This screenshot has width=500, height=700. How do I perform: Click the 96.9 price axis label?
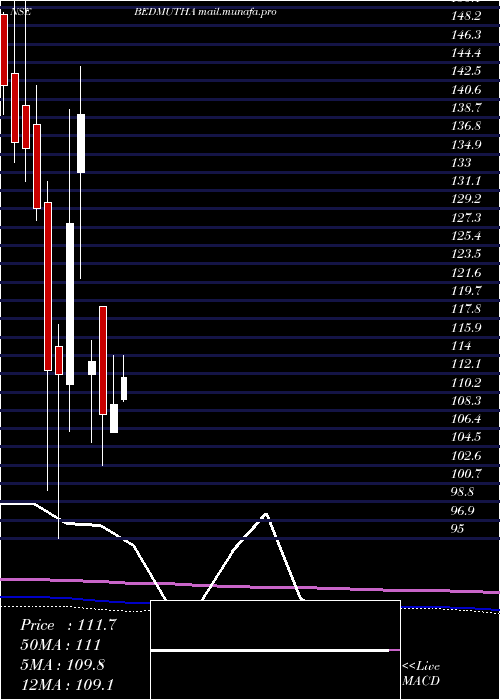463,510
